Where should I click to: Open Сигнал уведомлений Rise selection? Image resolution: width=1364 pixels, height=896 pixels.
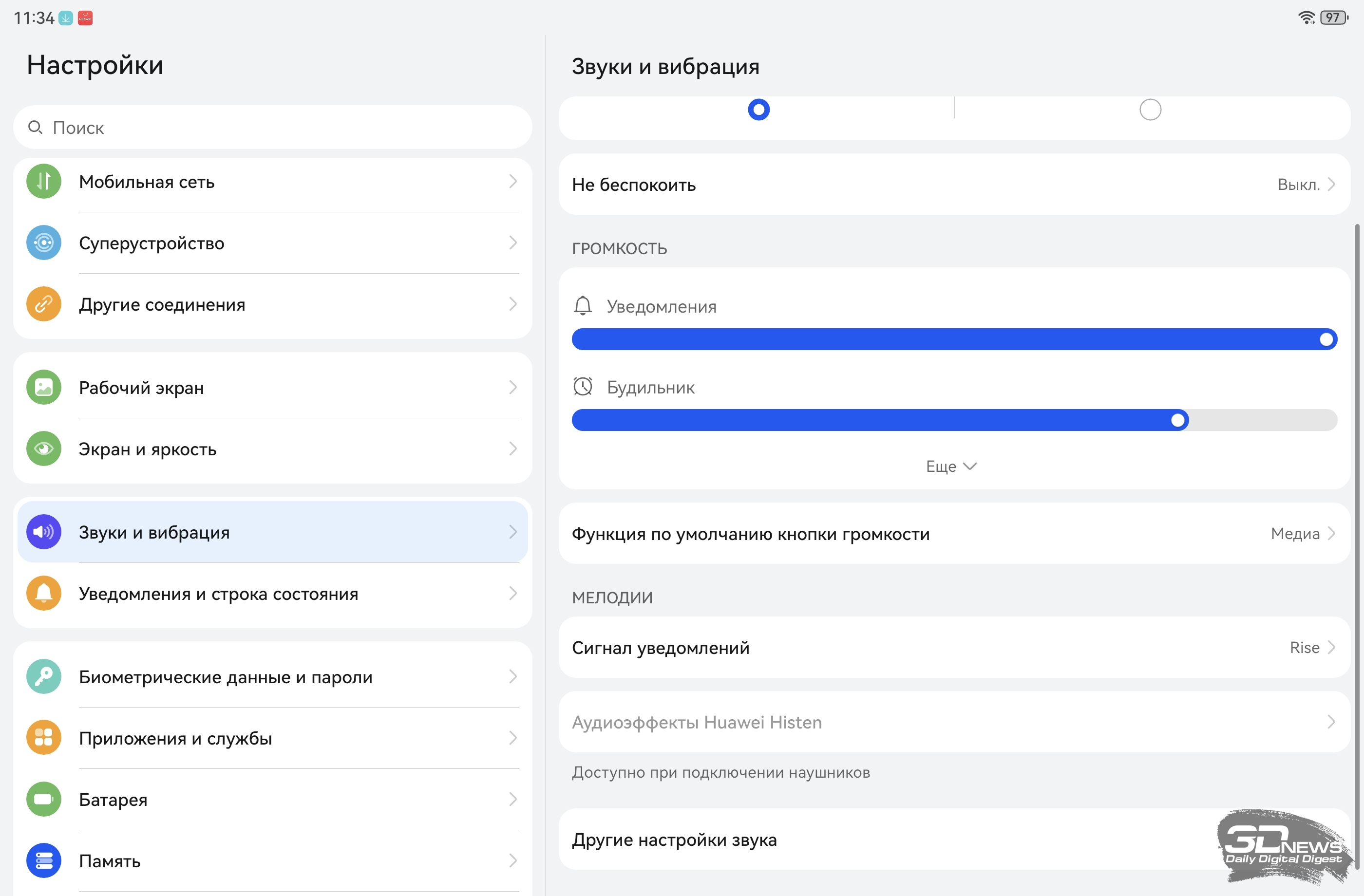pyautogui.click(x=954, y=648)
